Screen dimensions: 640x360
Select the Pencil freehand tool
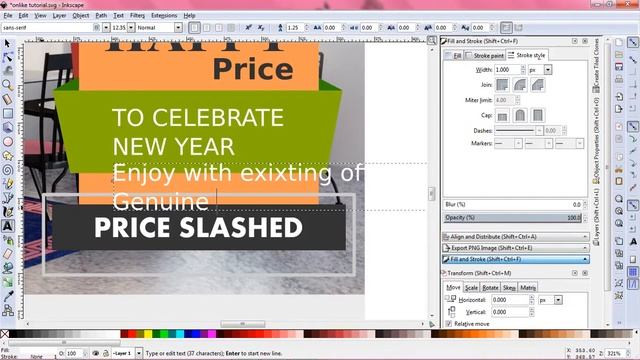click(7, 184)
